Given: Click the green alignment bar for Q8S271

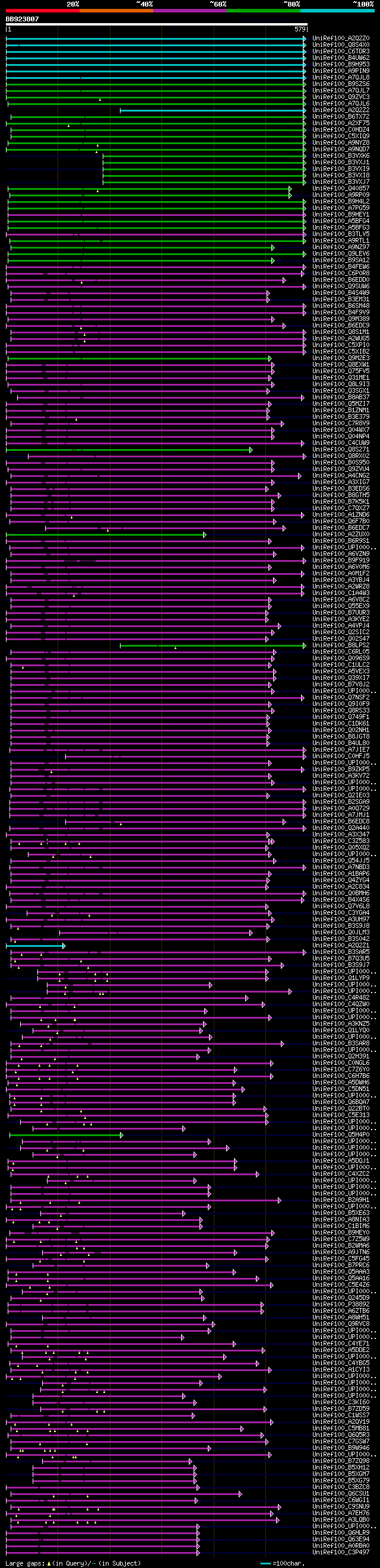Looking at the screenshot, I should pos(129,450).
